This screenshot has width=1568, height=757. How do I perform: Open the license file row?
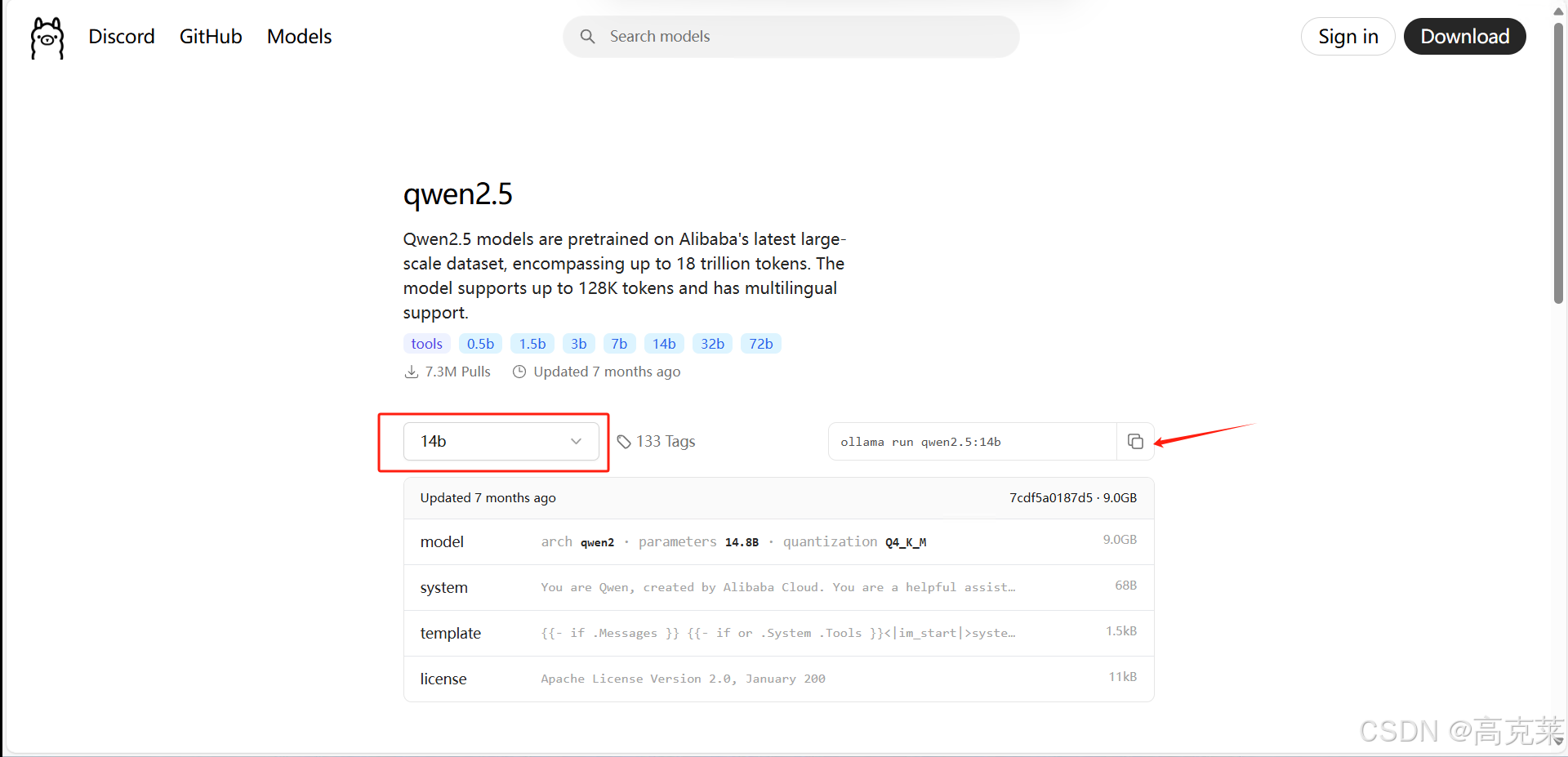pyautogui.click(x=778, y=679)
